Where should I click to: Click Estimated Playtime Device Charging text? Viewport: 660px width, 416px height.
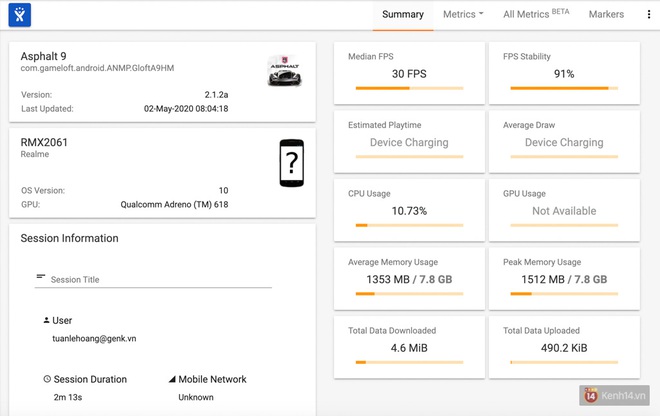(x=409, y=143)
